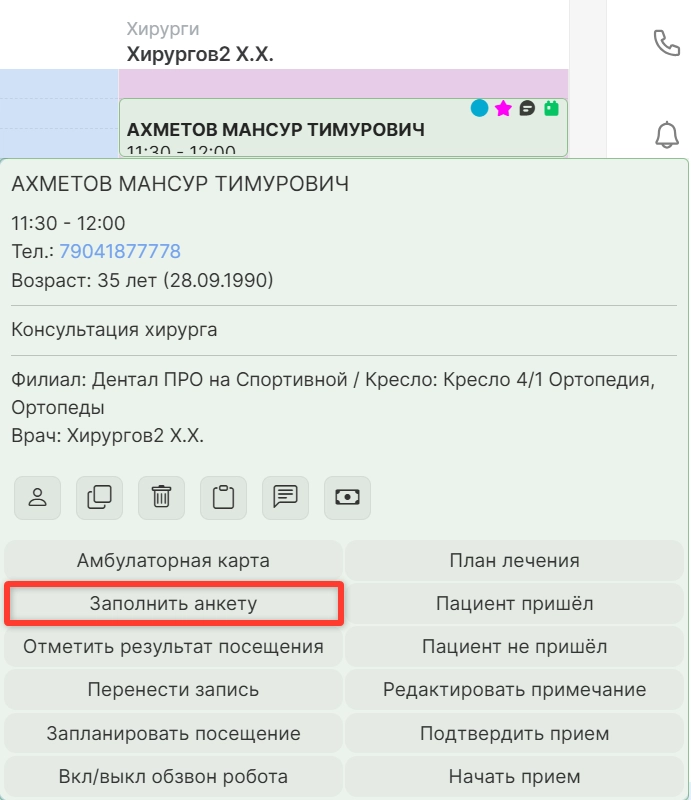
Task: Call patient phone number 79041877778
Action: click(120, 251)
